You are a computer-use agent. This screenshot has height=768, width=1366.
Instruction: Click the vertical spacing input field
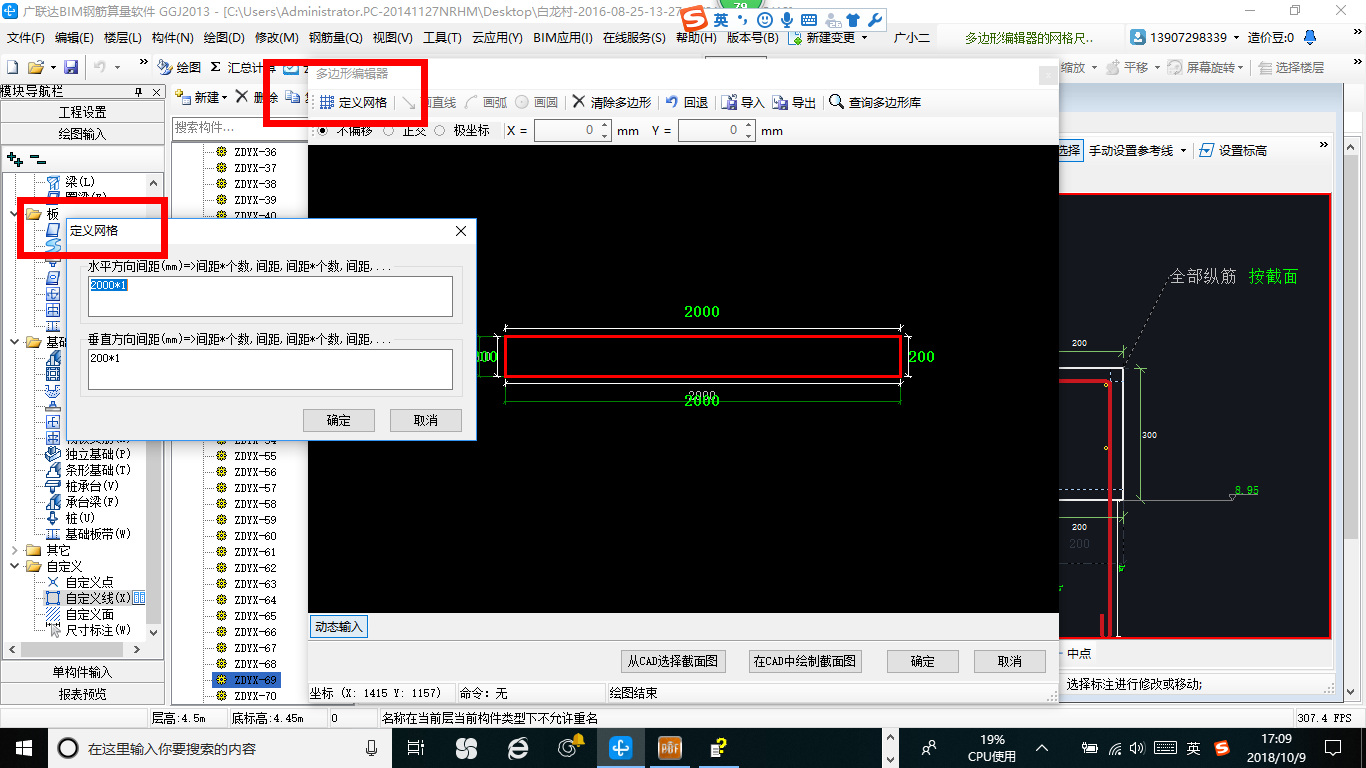point(270,369)
